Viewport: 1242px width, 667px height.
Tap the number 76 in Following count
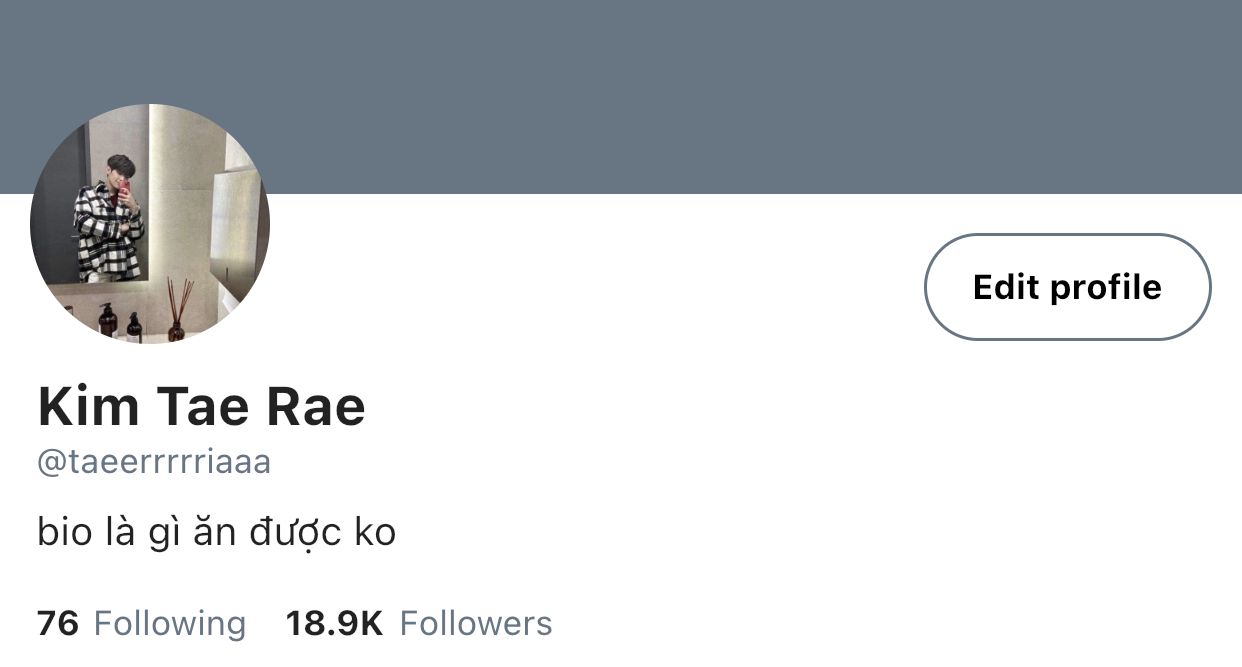pos(58,624)
